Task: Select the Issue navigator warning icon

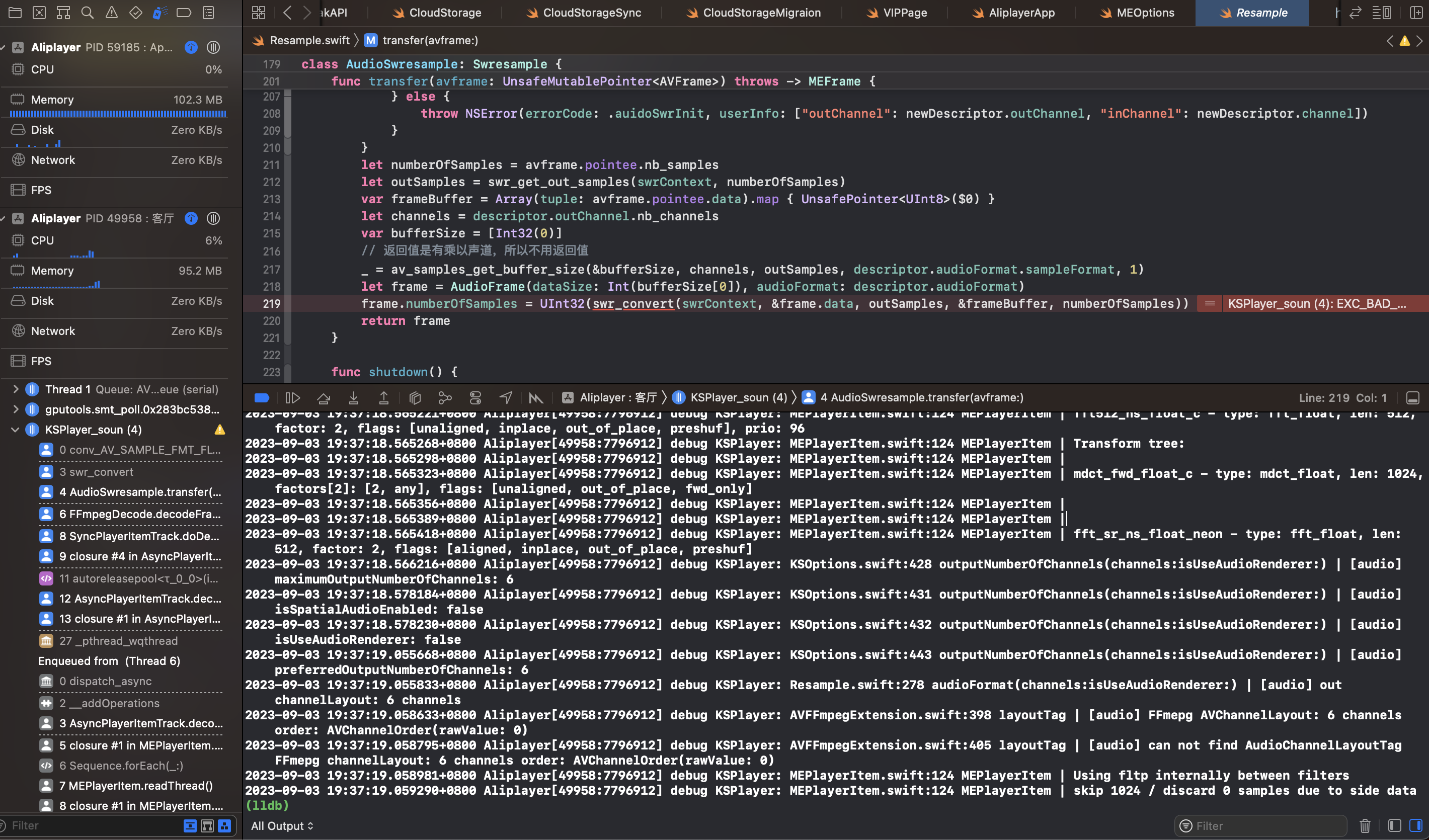Action: coord(111,13)
